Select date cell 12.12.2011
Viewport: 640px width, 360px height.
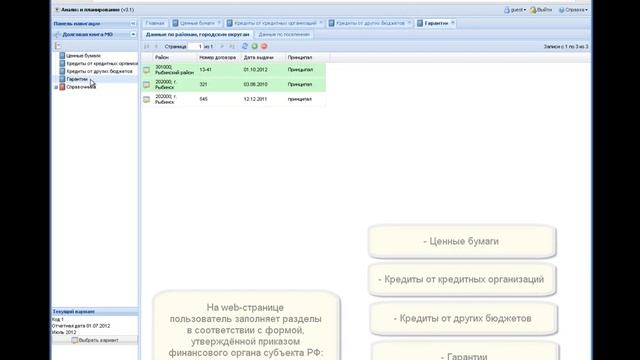(x=263, y=99)
